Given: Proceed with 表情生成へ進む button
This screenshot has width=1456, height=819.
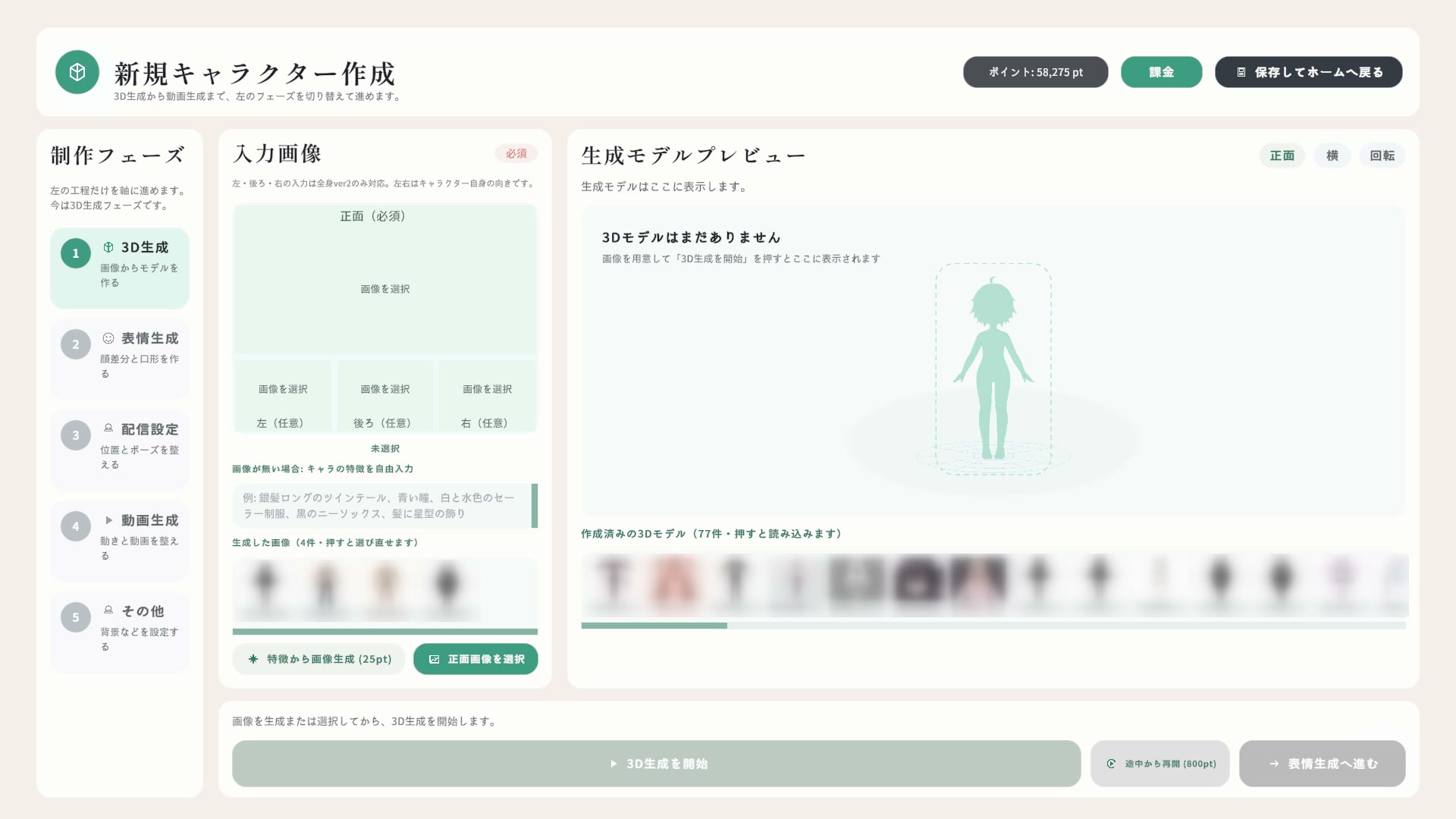Looking at the screenshot, I should (x=1322, y=764).
